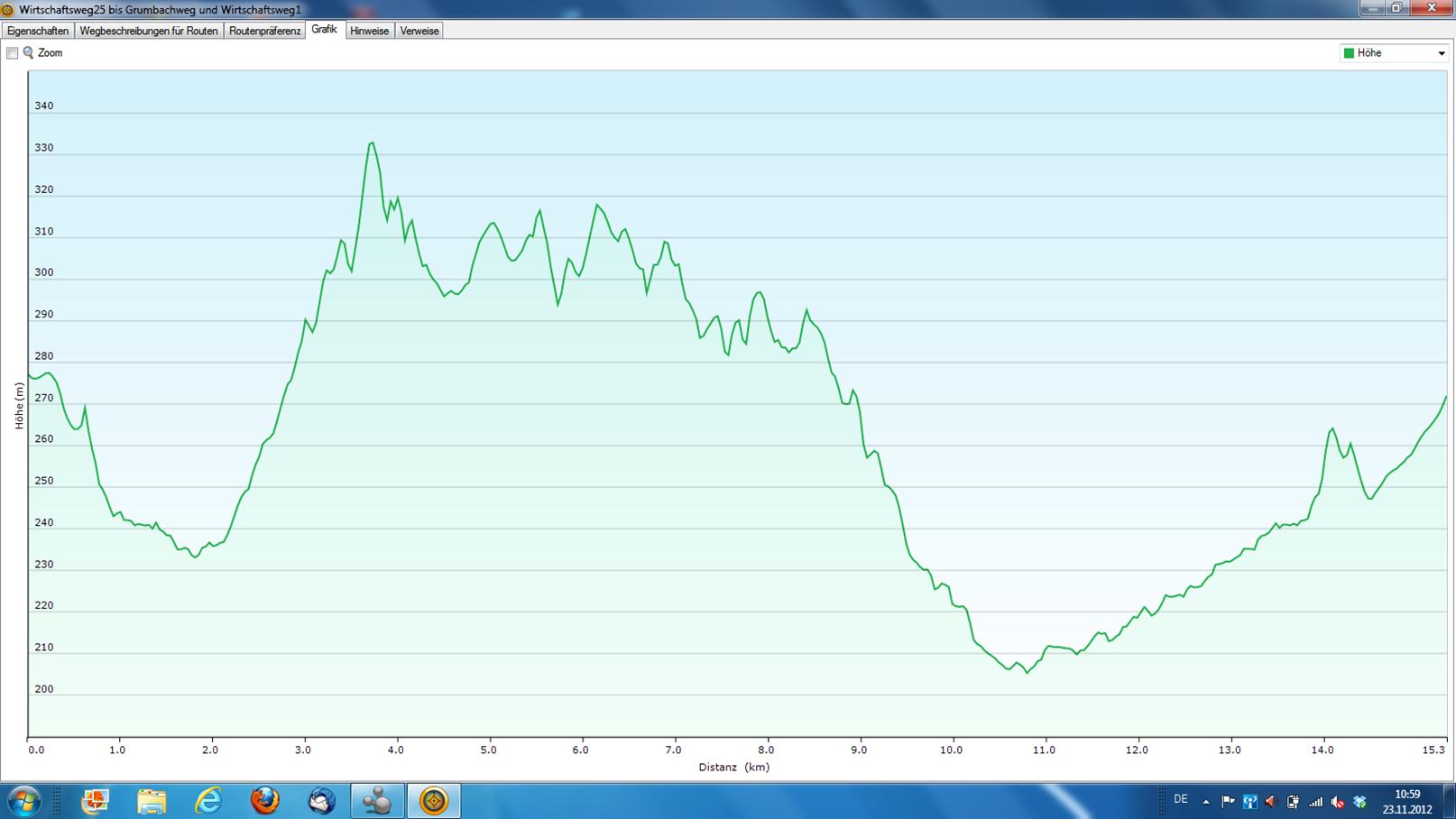Open the clock showing 10:59
1456x819 pixels.
click(x=1407, y=801)
